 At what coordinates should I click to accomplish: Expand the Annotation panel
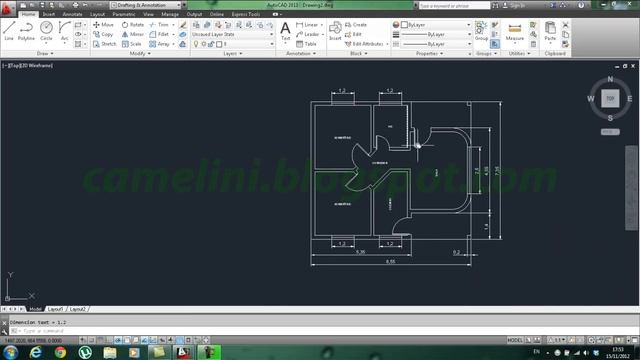(x=301, y=53)
